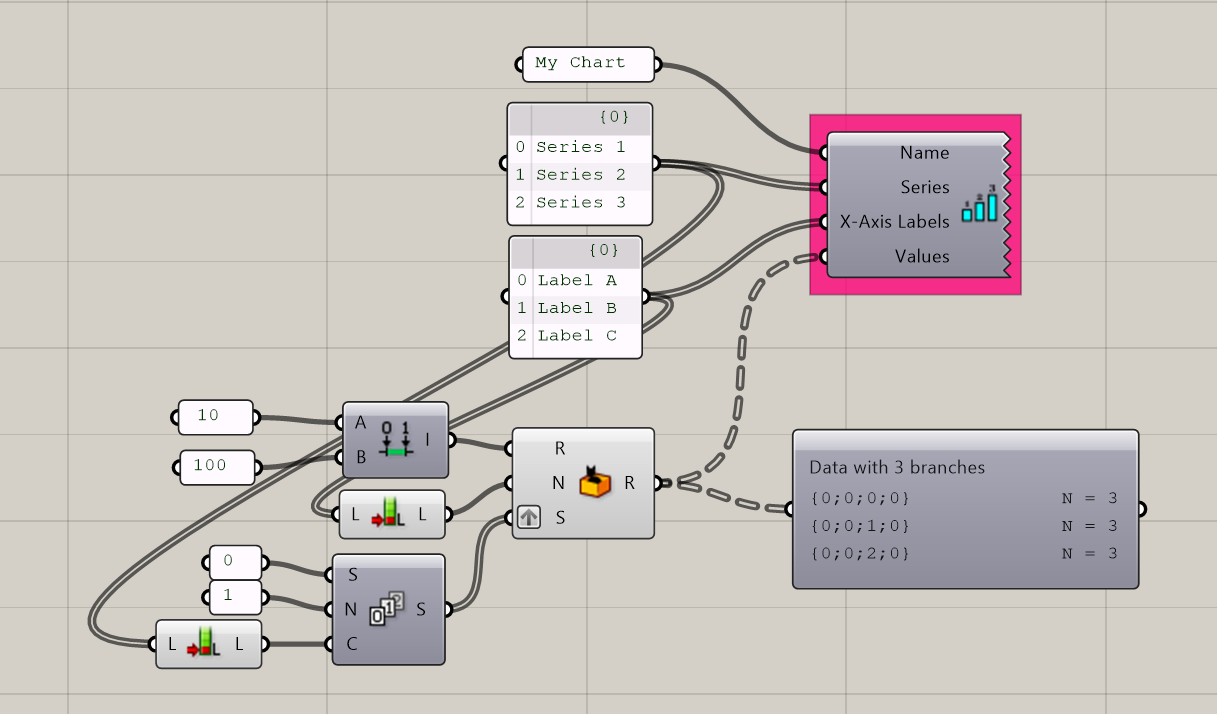Click the Construct Domain component icon
Viewport: 1217px width, 714px height.
coord(396,441)
